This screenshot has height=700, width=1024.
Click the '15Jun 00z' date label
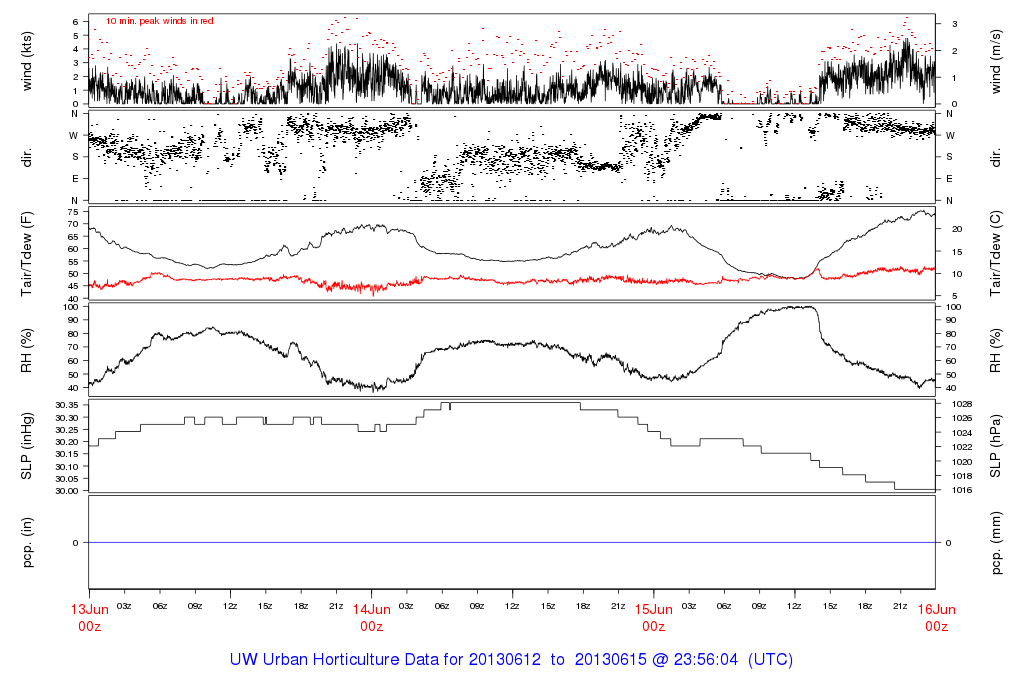pyautogui.click(x=654, y=618)
